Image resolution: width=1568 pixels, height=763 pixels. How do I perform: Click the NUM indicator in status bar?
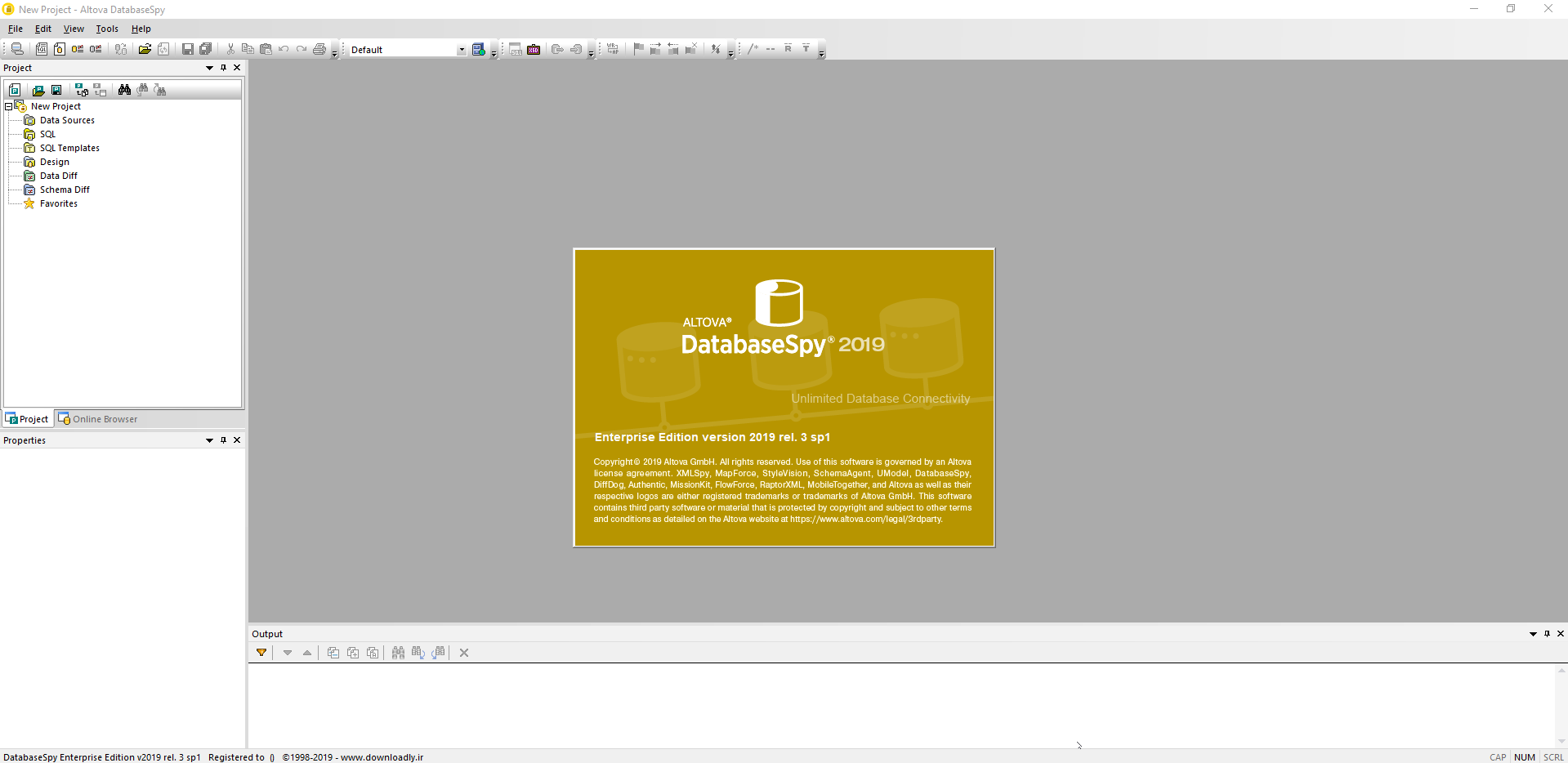click(1525, 757)
